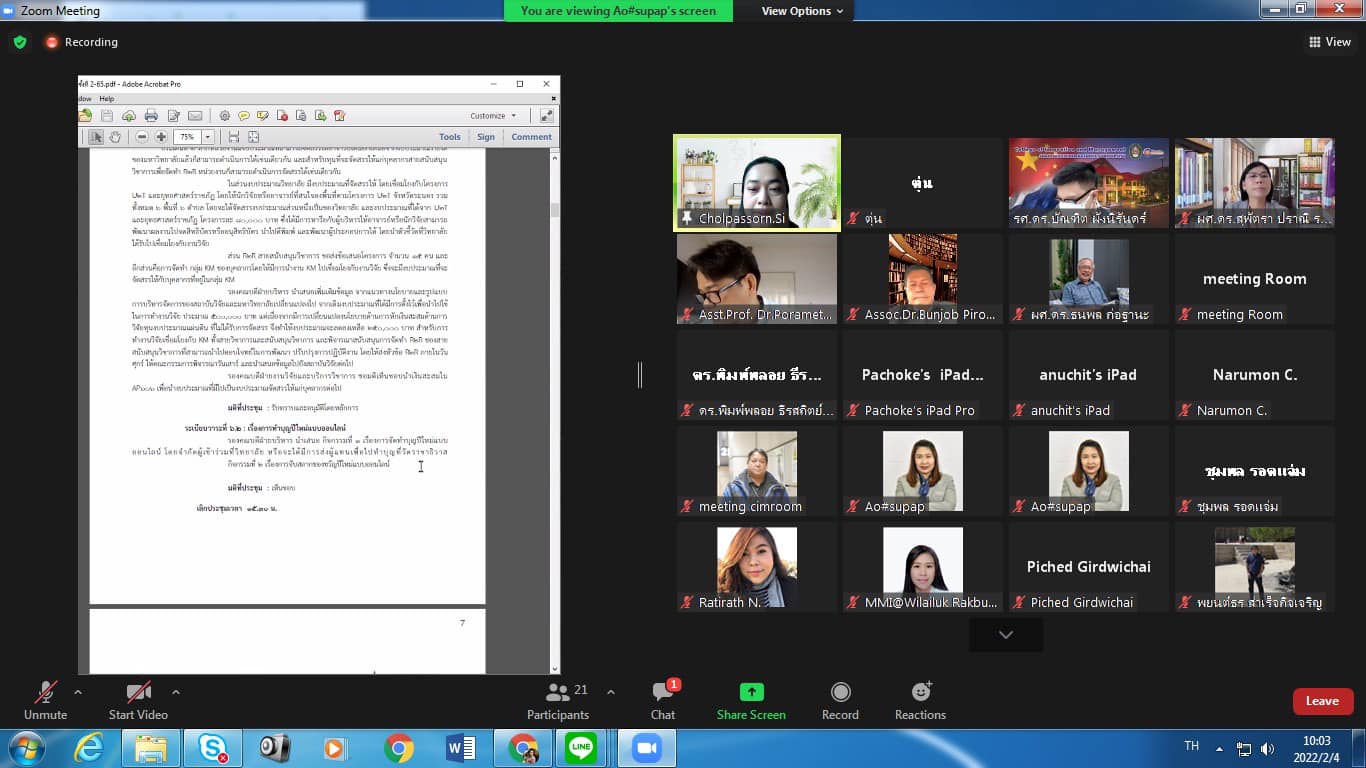Click the email envelope icon in Acrobat
The height and width of the screenshot is (768, 1366).
[x=195, y=116]
